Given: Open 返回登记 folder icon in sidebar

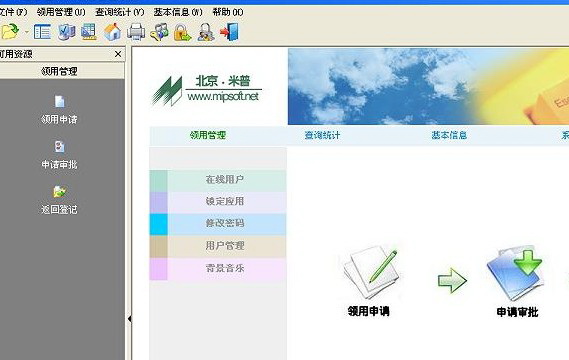Looking at the screenshot, I should tap(60, 192).
